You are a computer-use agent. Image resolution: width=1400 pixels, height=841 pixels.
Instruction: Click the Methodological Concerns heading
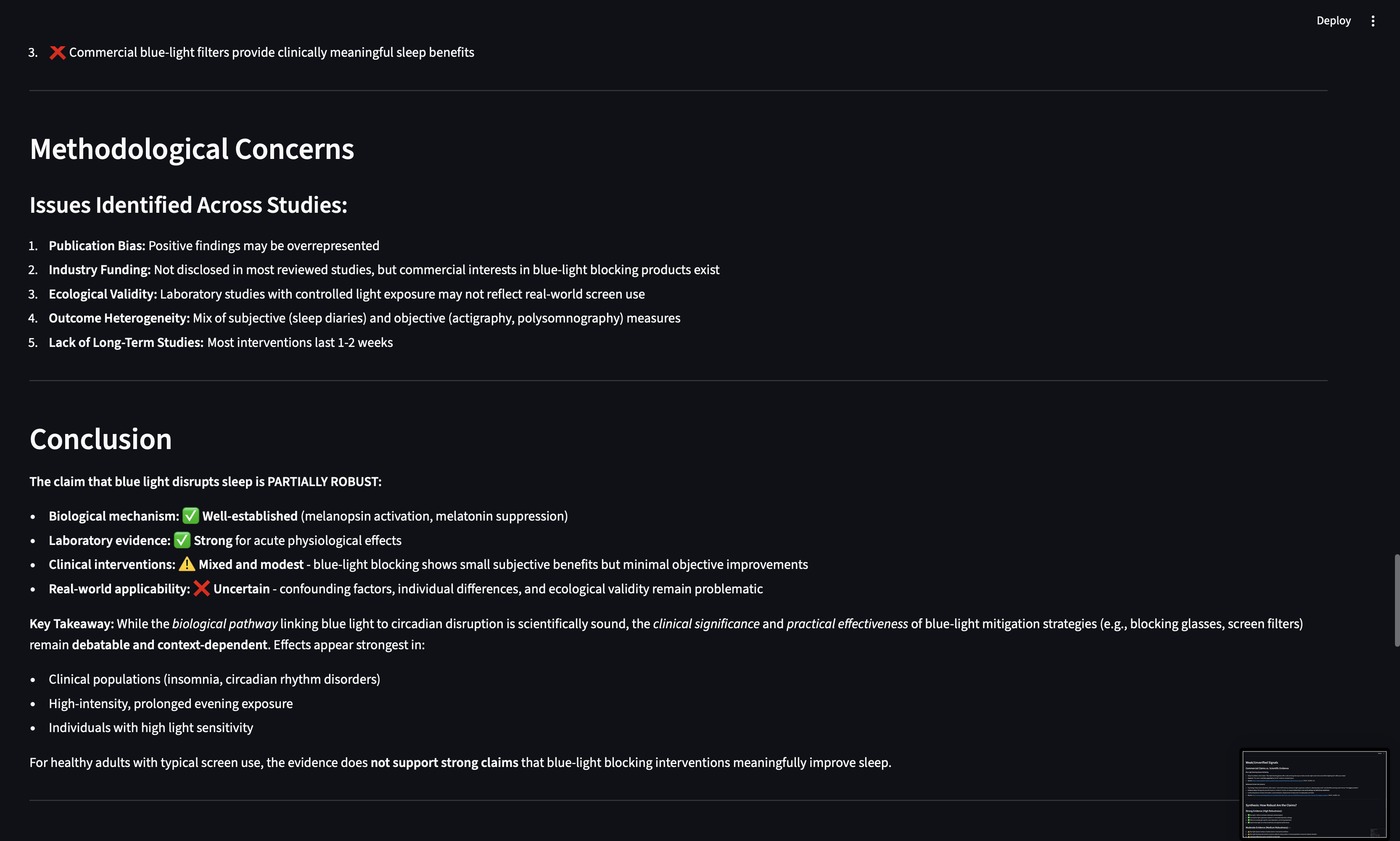[x=191, y=150]
